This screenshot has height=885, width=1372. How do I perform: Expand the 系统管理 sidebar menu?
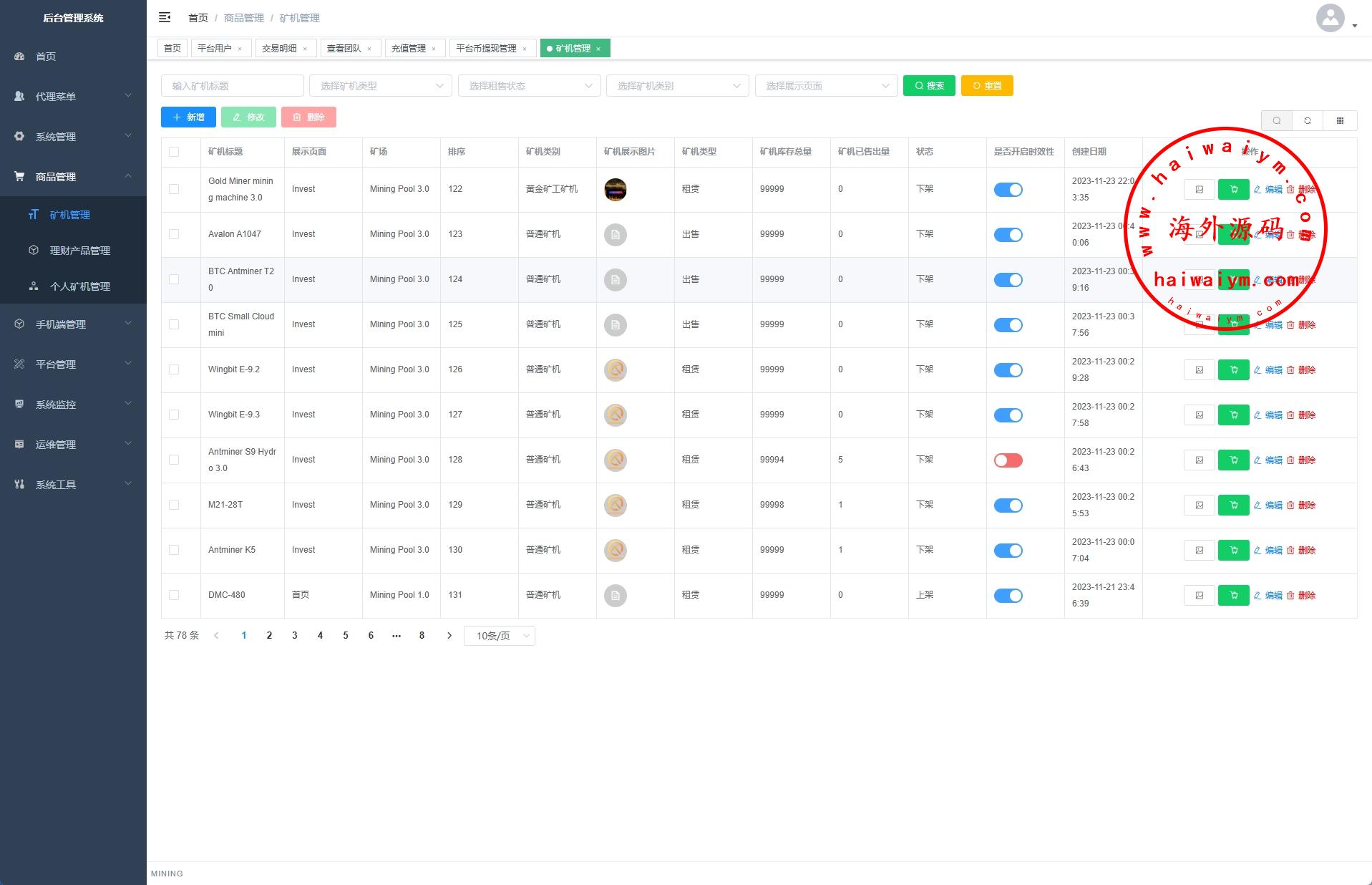coord(73,137)
